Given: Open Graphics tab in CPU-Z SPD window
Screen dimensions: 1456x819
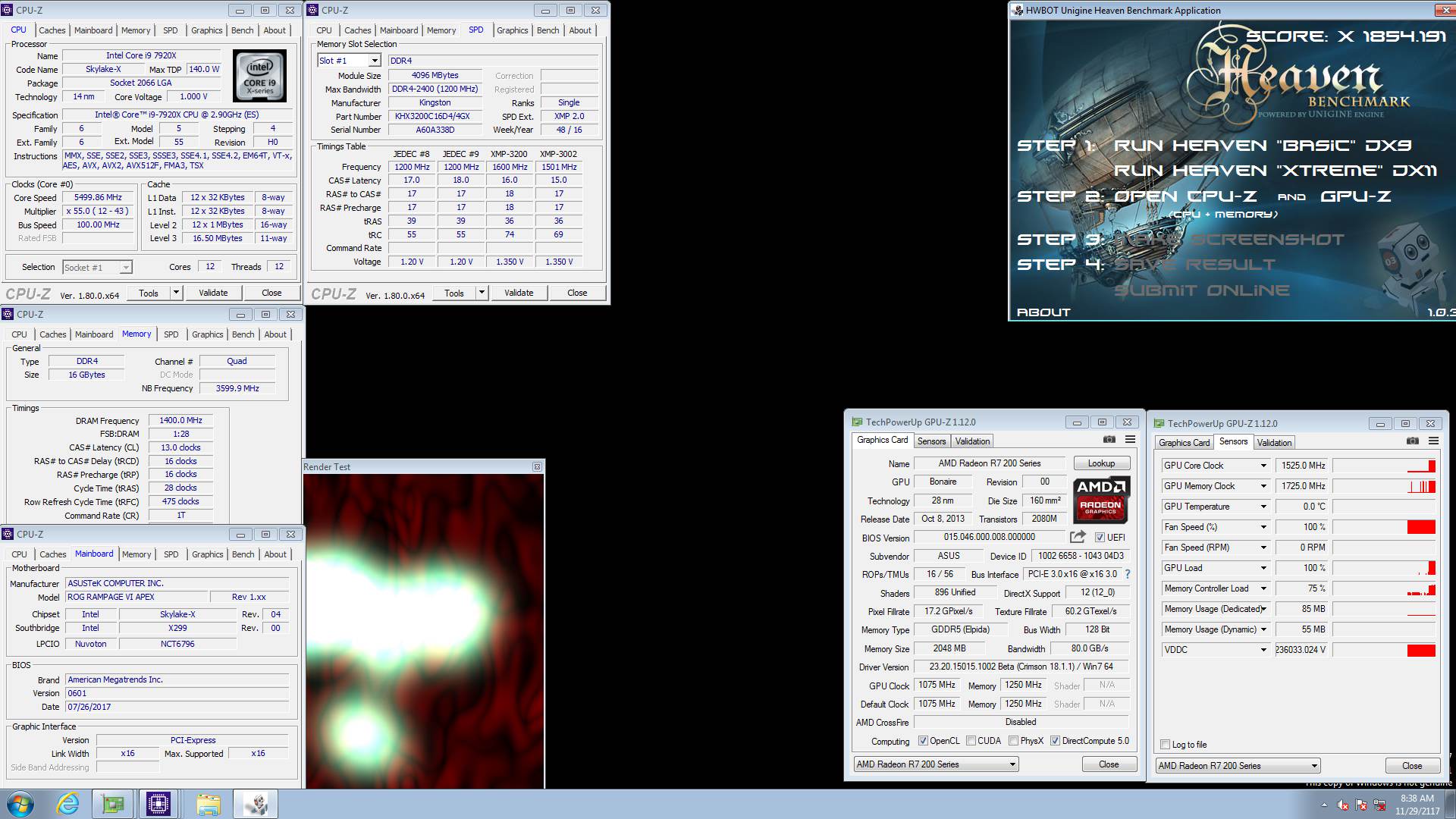Looking at the screenshot, I should coord(512,30).
